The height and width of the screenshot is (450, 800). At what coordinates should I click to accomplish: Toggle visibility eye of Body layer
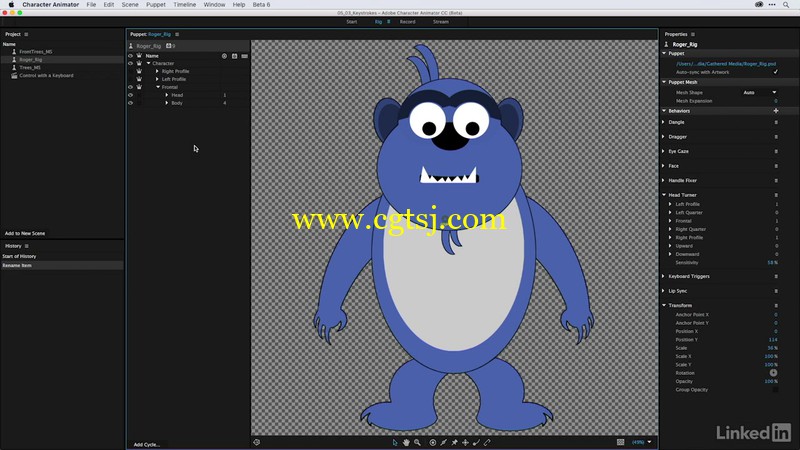point(130,103)
